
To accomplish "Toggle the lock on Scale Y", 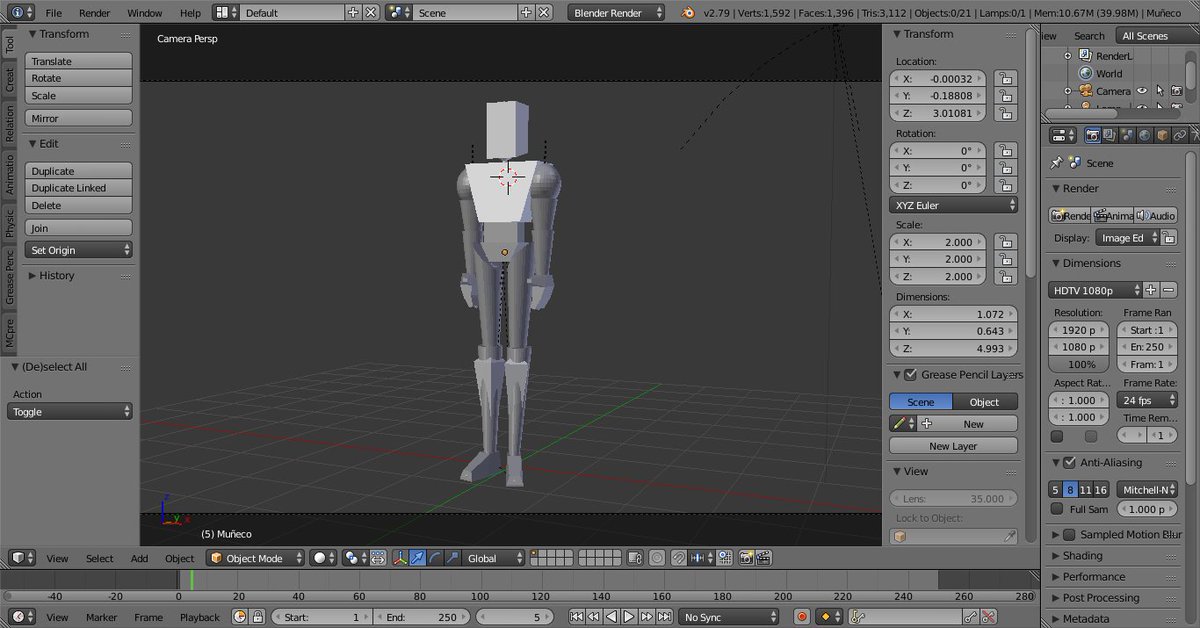I will coord(1005,259).
